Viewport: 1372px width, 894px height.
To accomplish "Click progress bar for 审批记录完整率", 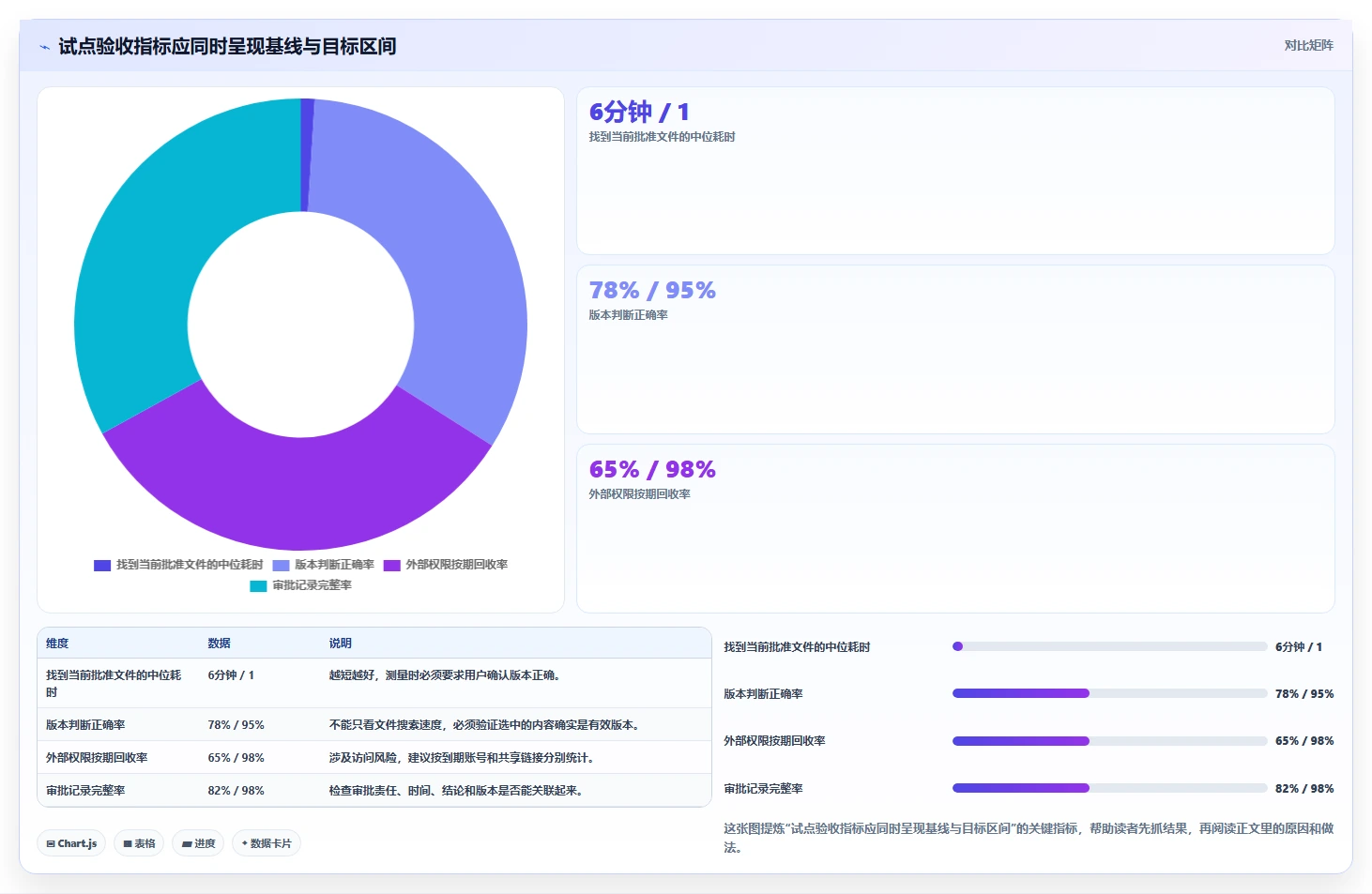I will [1109, 788].
